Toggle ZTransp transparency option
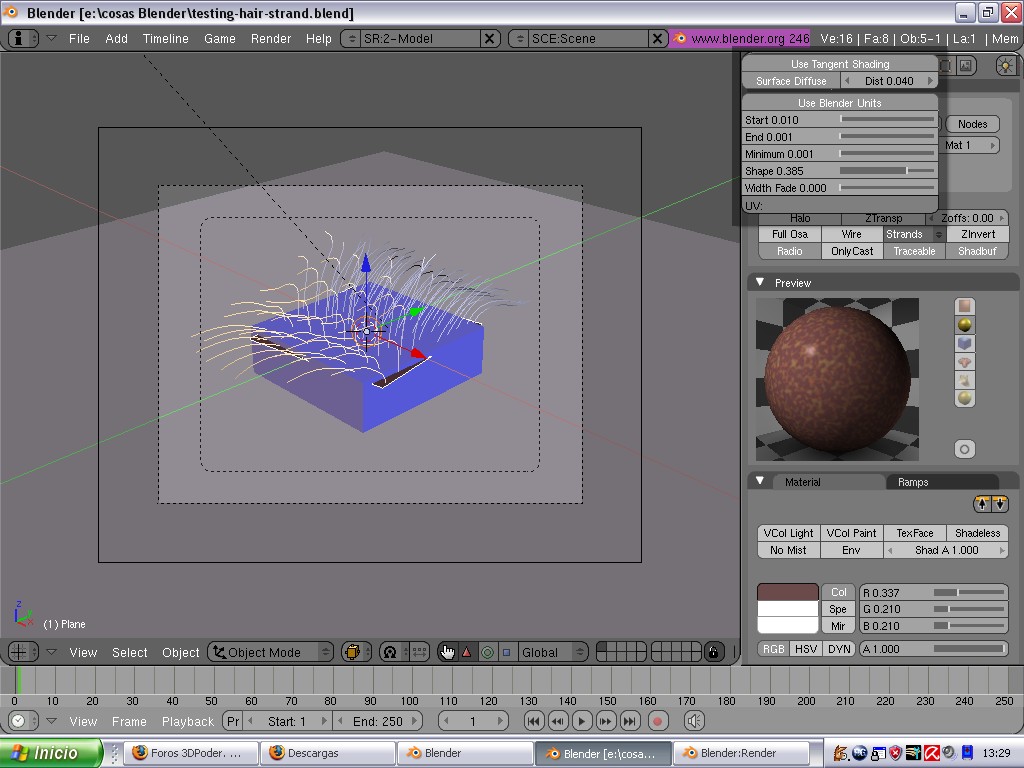 pyautogui.click(x=884, y=218)
